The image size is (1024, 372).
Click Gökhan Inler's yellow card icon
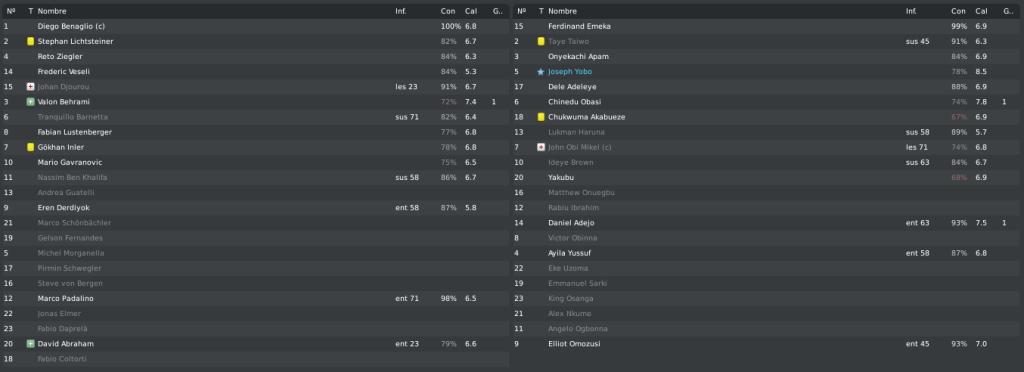pos(30,147)
